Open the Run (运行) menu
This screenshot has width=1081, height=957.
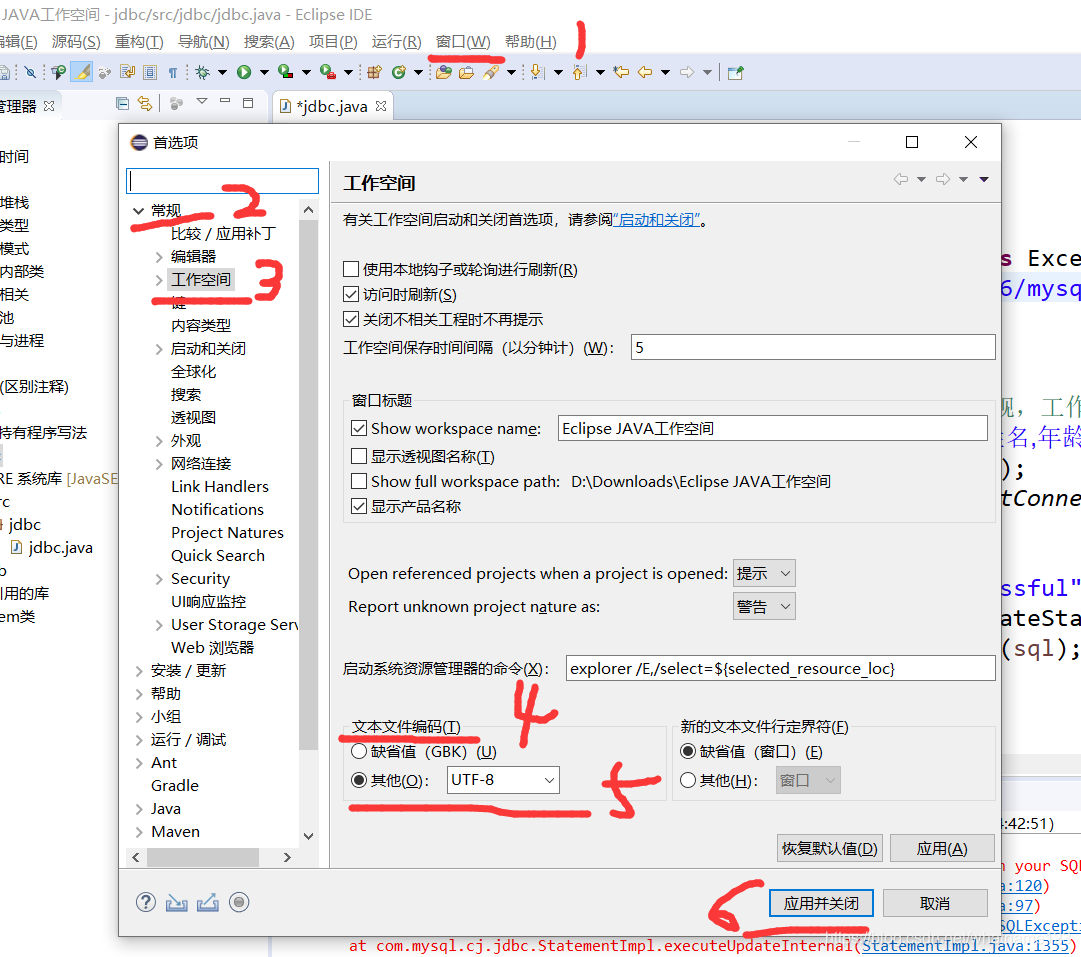pos(396,41)
